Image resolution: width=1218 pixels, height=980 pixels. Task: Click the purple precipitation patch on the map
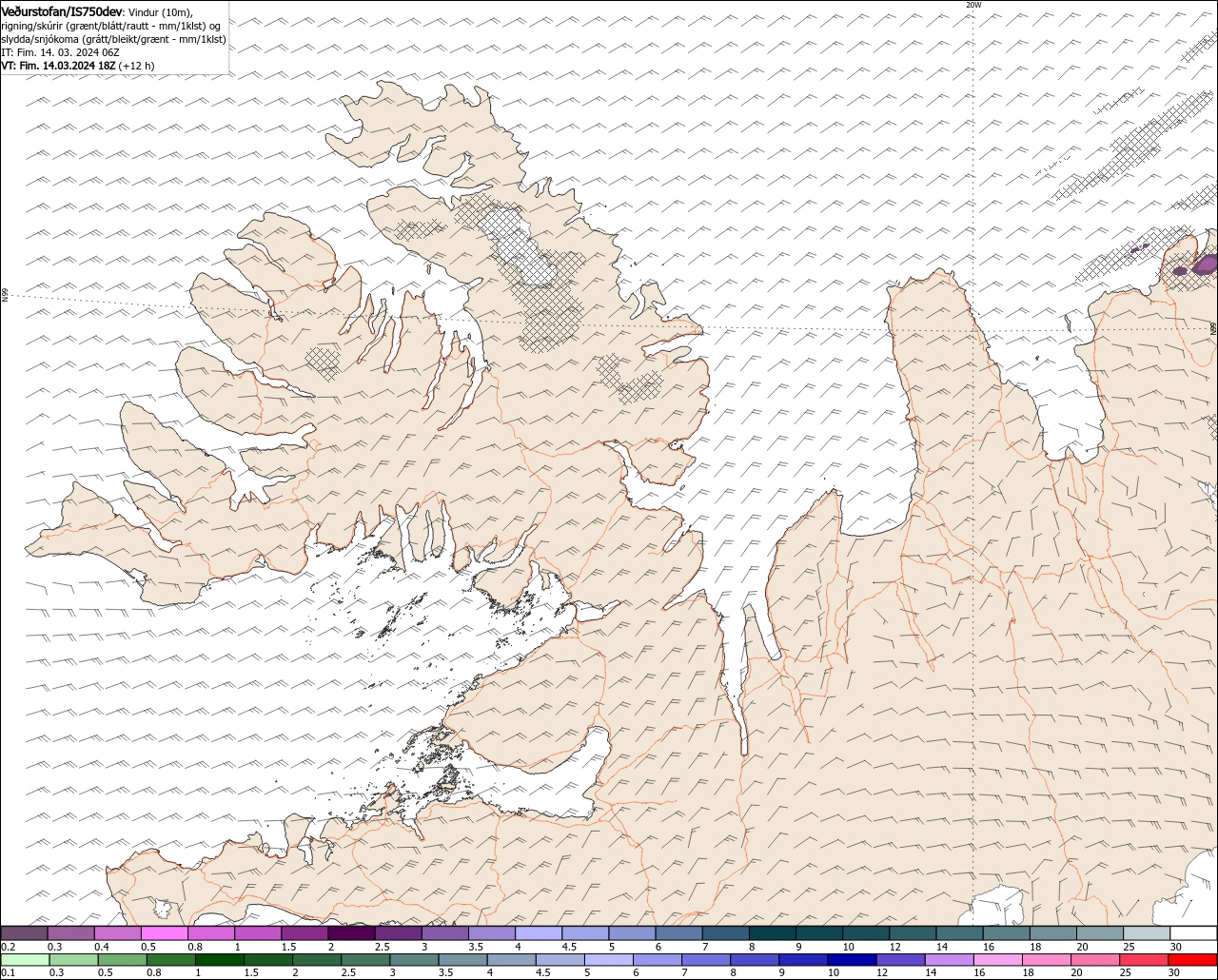pyautogui.click(x=1205, y=263)
